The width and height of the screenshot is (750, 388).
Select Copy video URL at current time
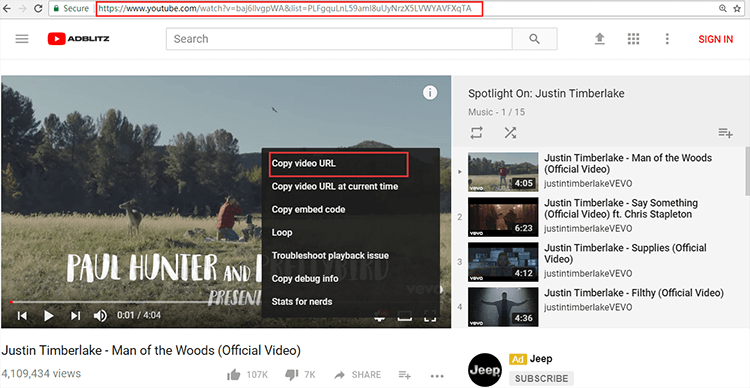point(335,187)
